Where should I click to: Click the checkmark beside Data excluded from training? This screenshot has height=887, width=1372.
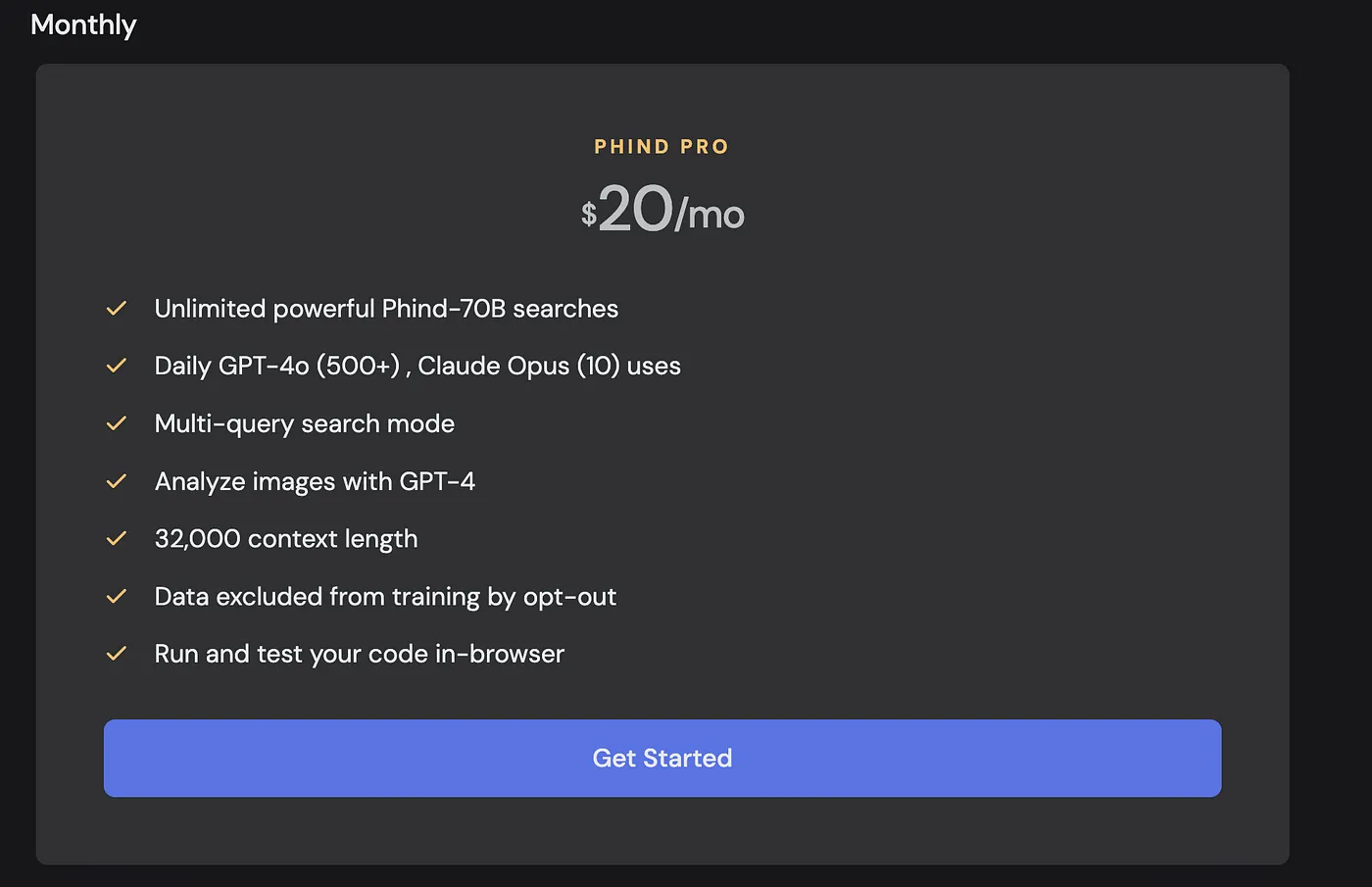coord(117,596)
